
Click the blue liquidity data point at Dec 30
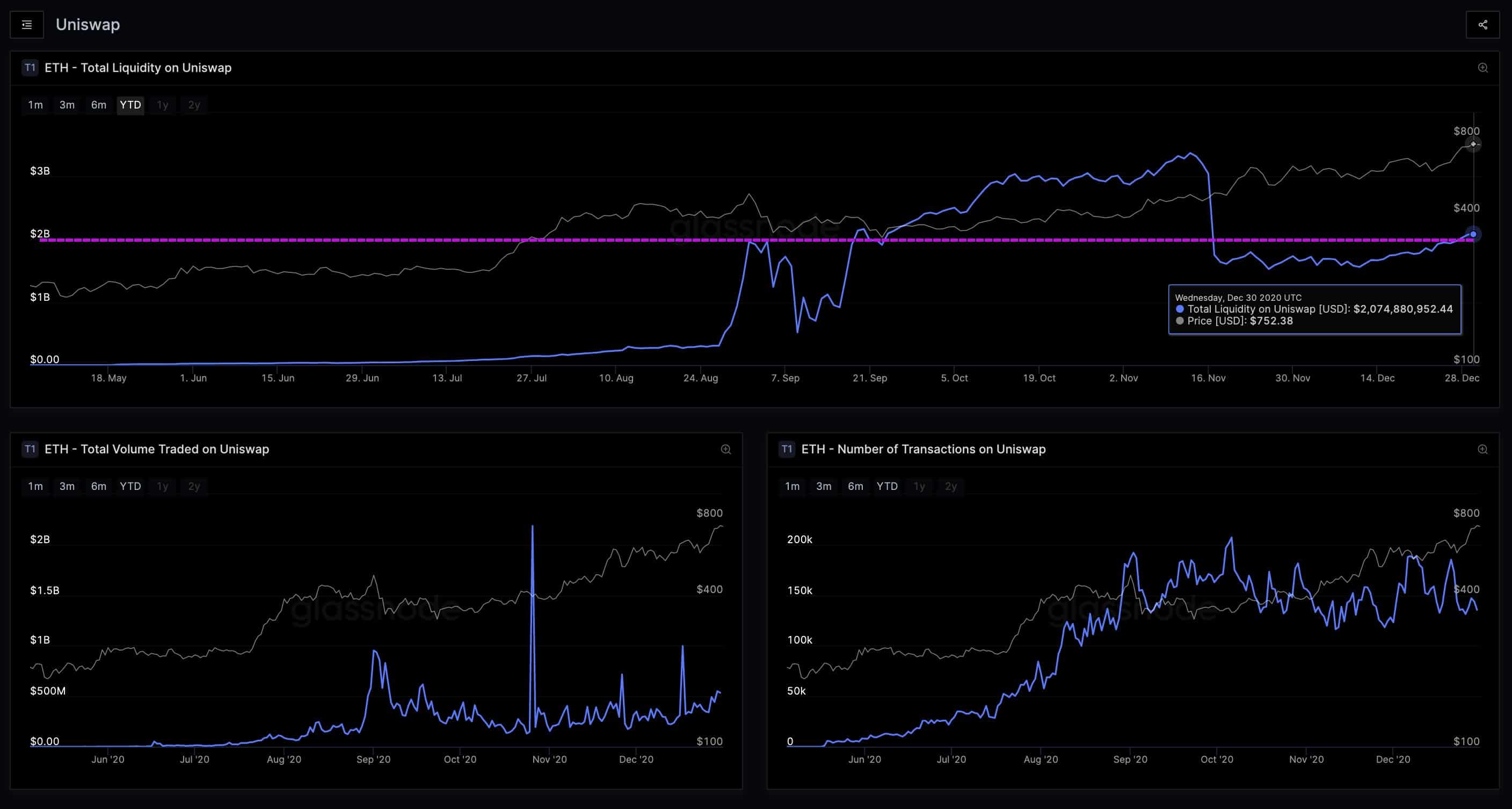[x=1473, y=234]
